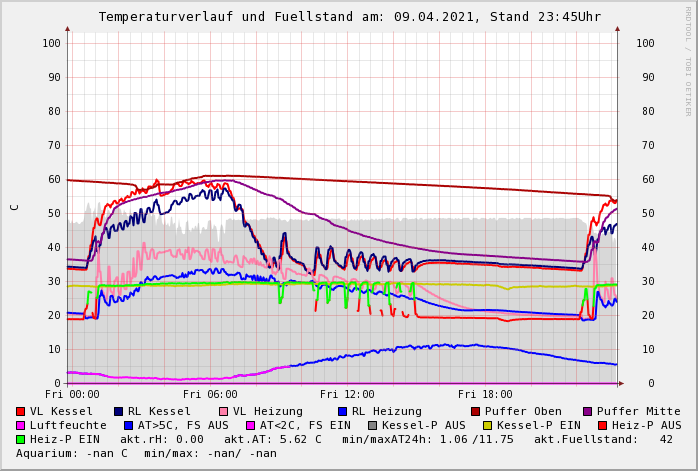The image size is (698, 471).
Task: Click the green Heiz-P EIN swatch
Action: click(x=21, y=439)
